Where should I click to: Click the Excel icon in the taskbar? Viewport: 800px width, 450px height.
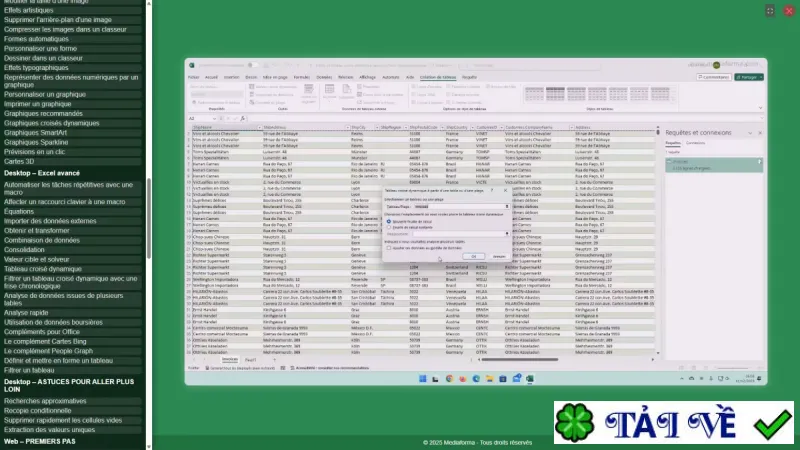point(530,379)
